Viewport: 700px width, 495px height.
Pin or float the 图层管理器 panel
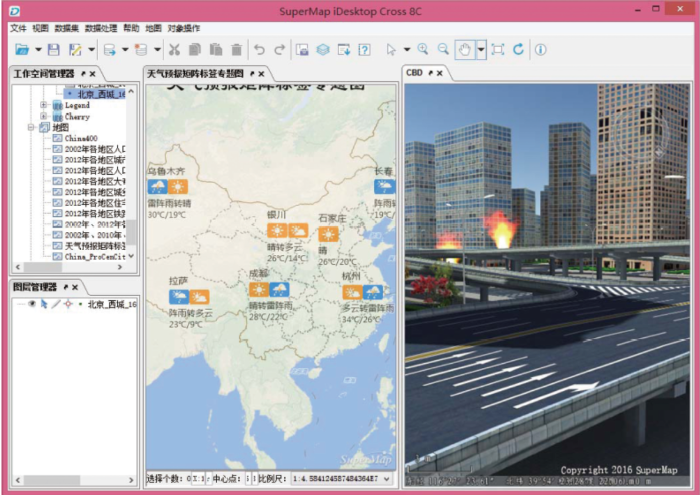[x=66, y=287]
